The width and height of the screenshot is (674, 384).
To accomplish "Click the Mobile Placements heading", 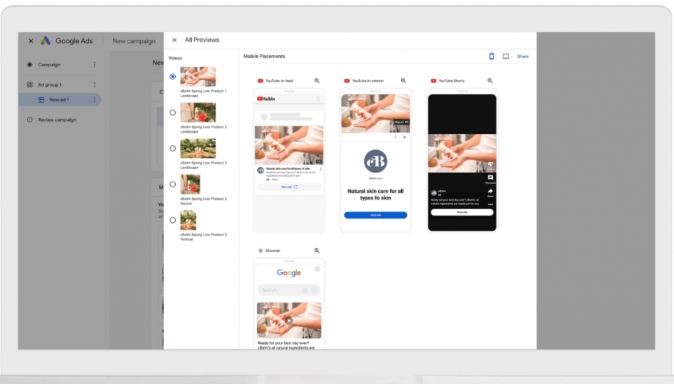I will [x=264, y=56].
